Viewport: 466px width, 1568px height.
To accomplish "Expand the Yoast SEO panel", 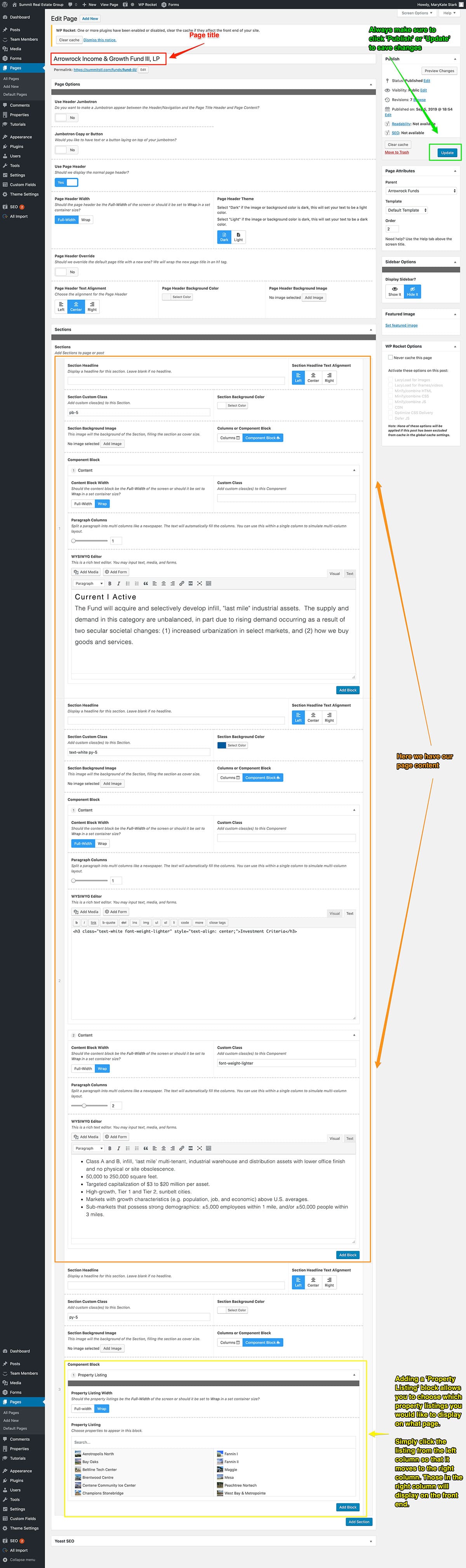I will tap(370, 1541).
